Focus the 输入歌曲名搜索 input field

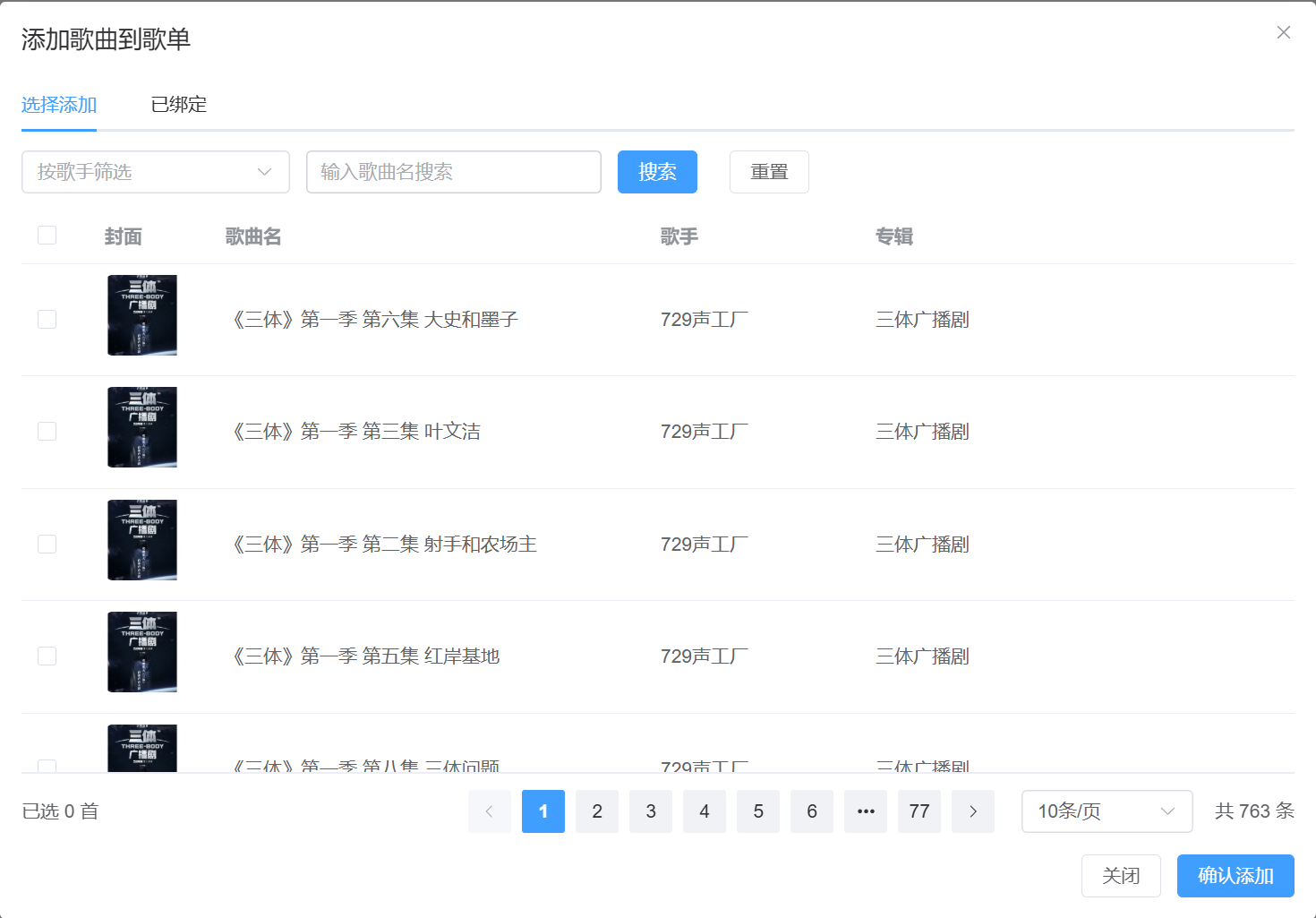453,172
